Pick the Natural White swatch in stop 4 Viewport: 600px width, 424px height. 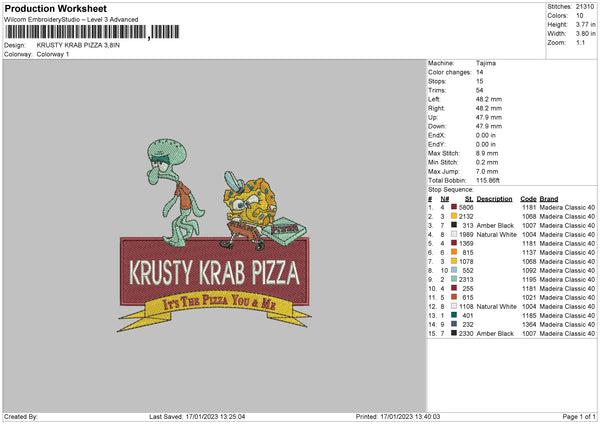tap(454, 234)
